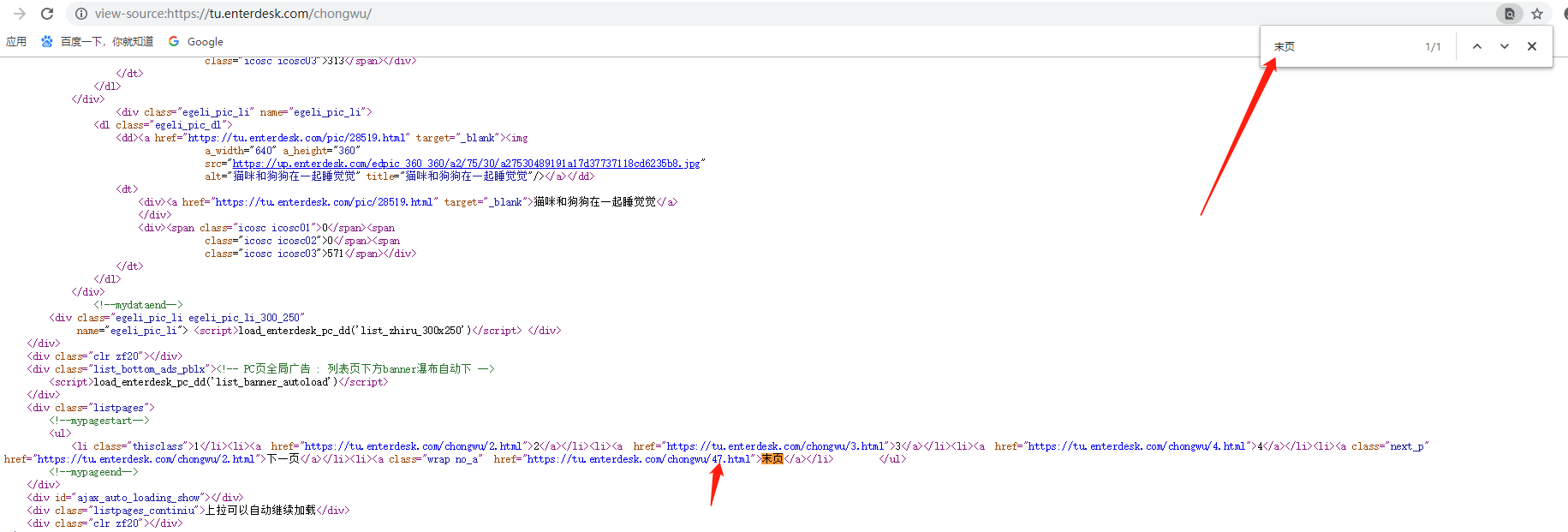The image size is (1568, 532).
Task: Click the browser forward arrow
Action: (x=20, y=14)
